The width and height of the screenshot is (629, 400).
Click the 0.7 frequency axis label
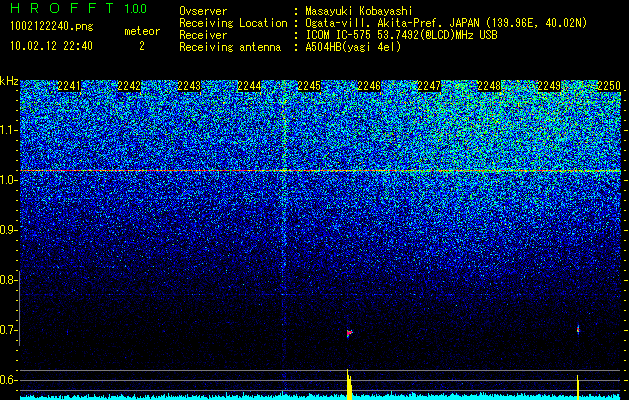(x=7, y=330)
